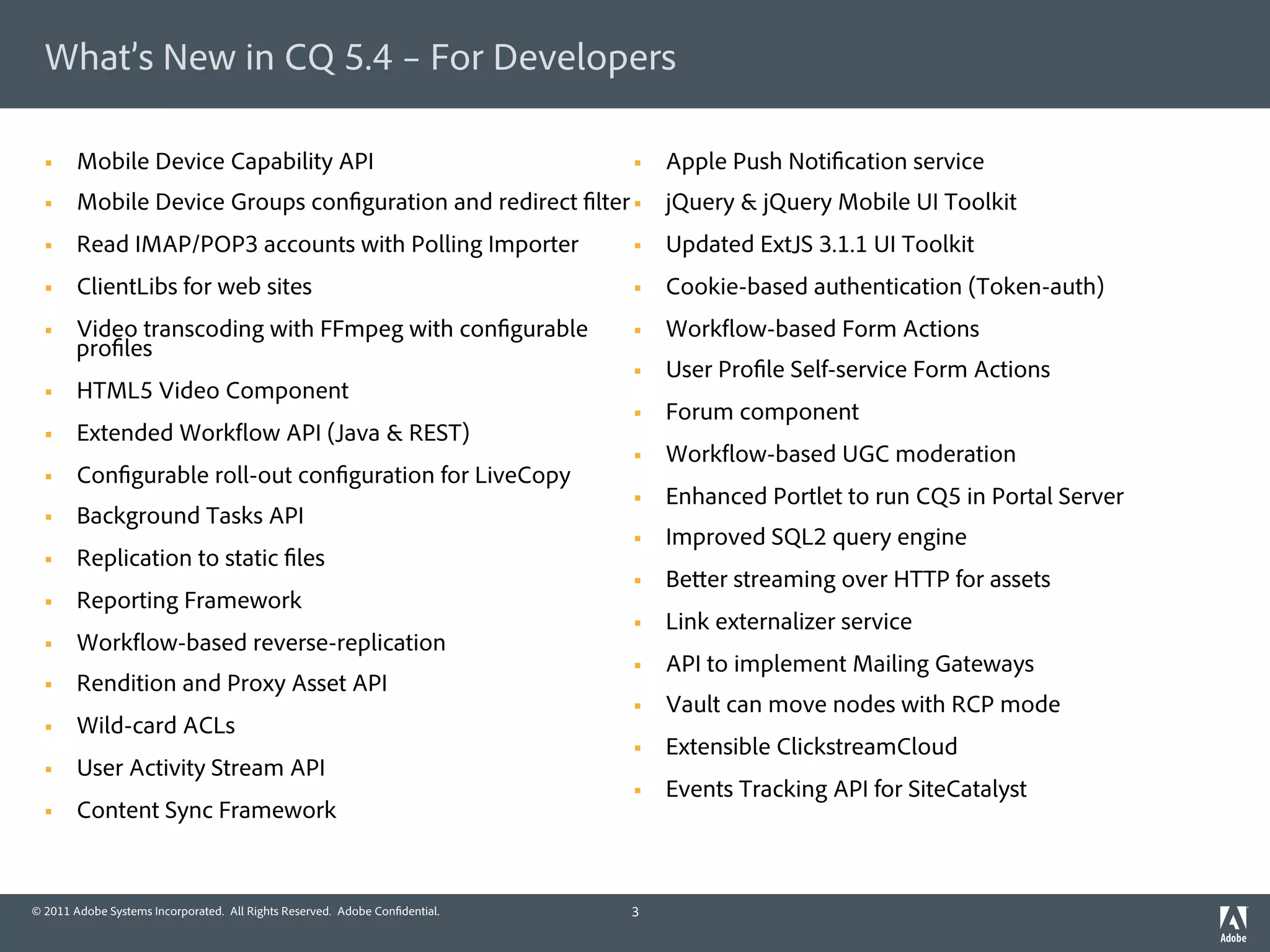
Task: Click 'Vault can move nodes with RCP mode'
Action: click(x=863, y=705)
